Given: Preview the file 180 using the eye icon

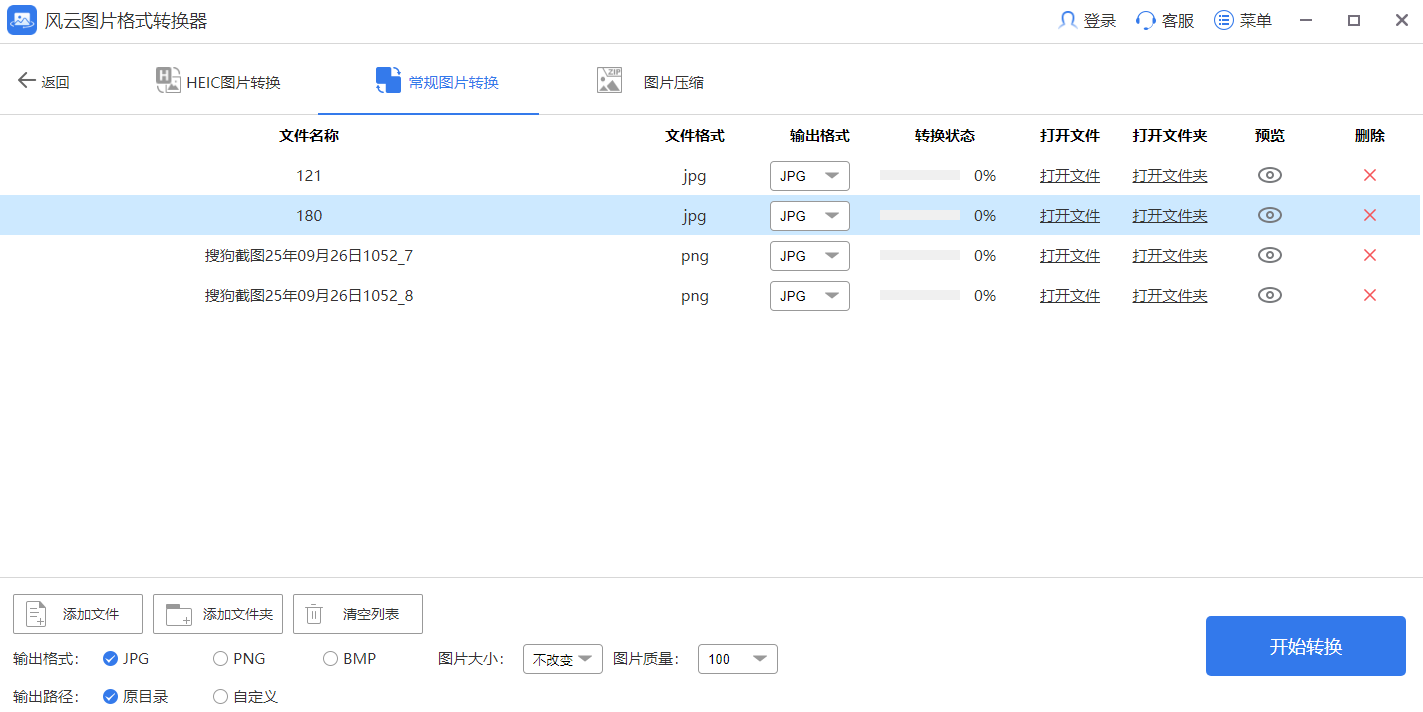Looking at the screenshot, I should pos(1269,215).
